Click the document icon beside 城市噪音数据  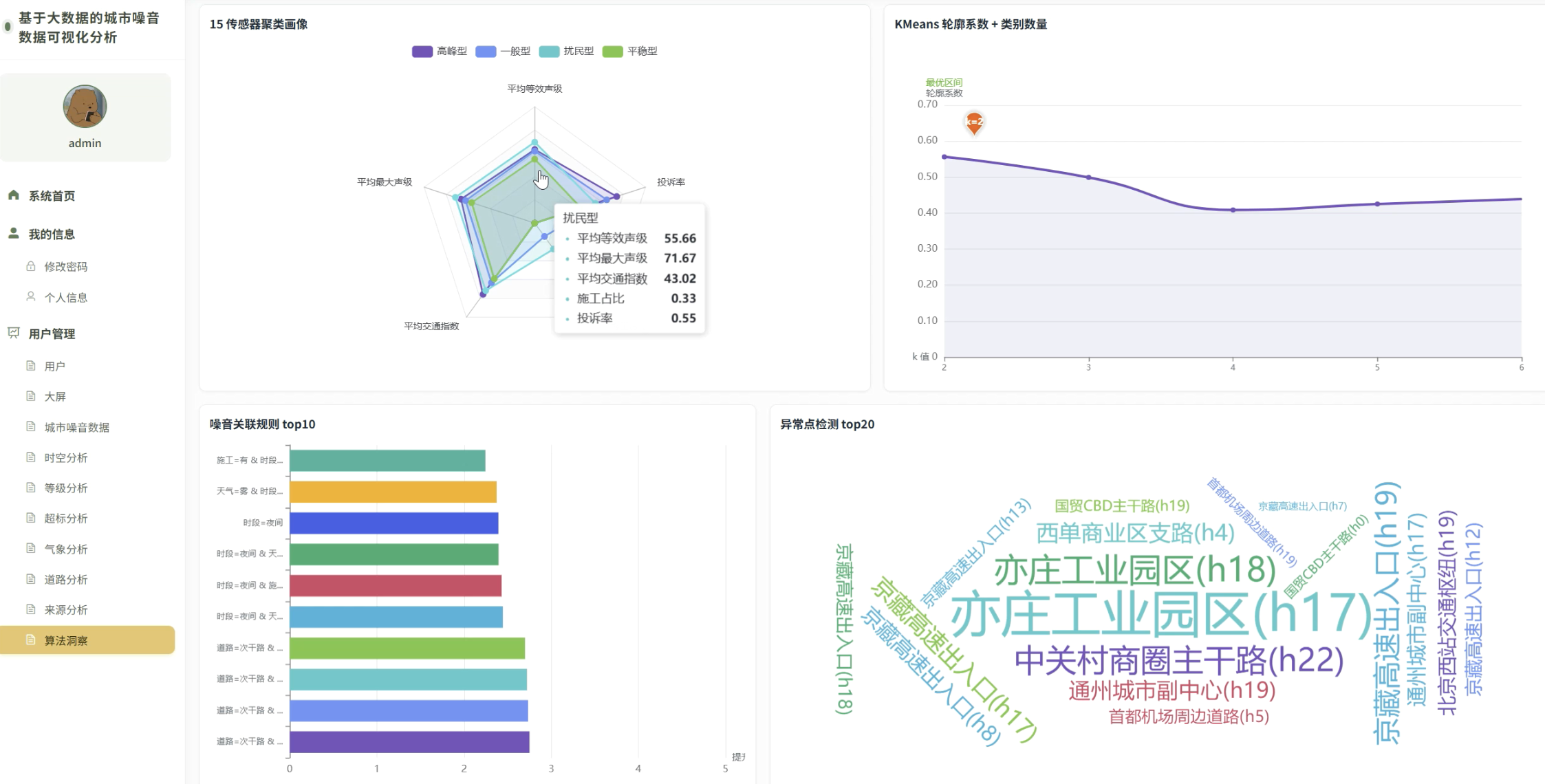coord(31,426)
